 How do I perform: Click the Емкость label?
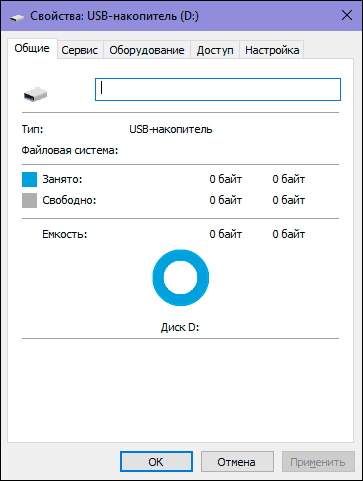click(x=65, y=234)
